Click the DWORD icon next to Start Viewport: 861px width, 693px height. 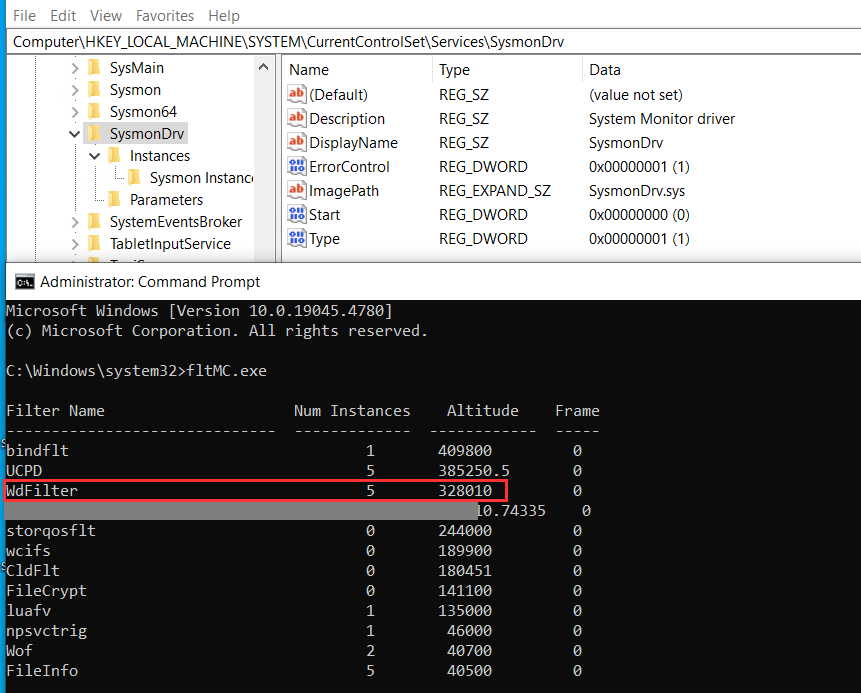pos(297,215)
